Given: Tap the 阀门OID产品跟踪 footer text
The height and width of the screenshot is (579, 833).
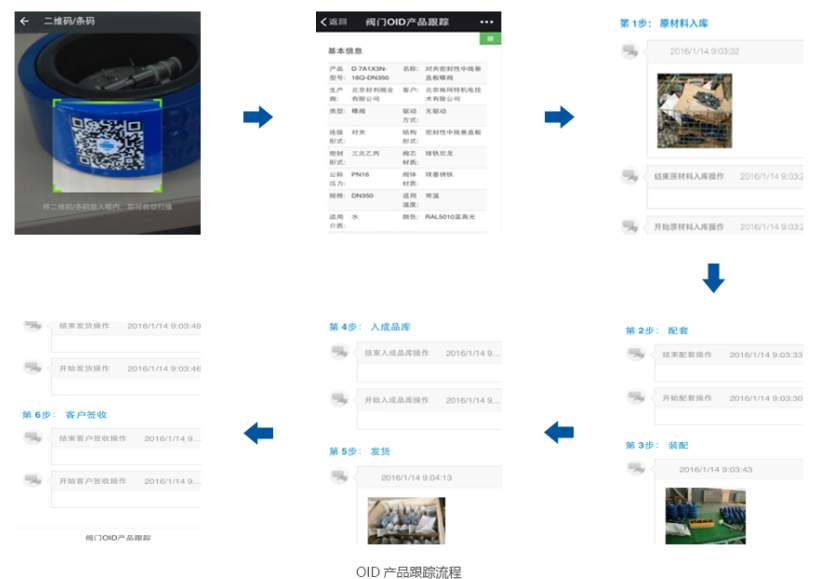Looking at the screenshot, I should 118,538.
